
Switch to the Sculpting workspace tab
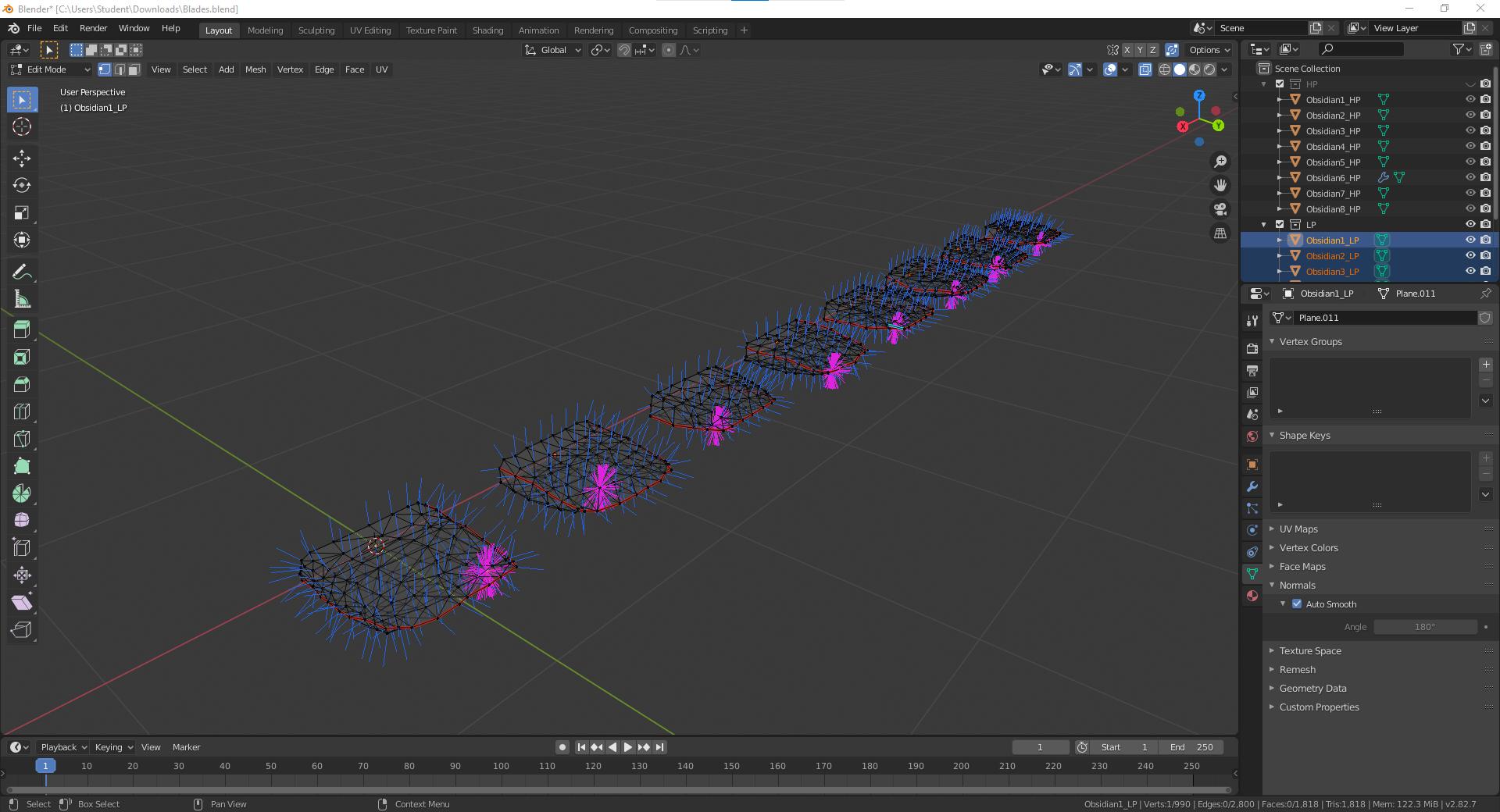click(x=316, y=30)
